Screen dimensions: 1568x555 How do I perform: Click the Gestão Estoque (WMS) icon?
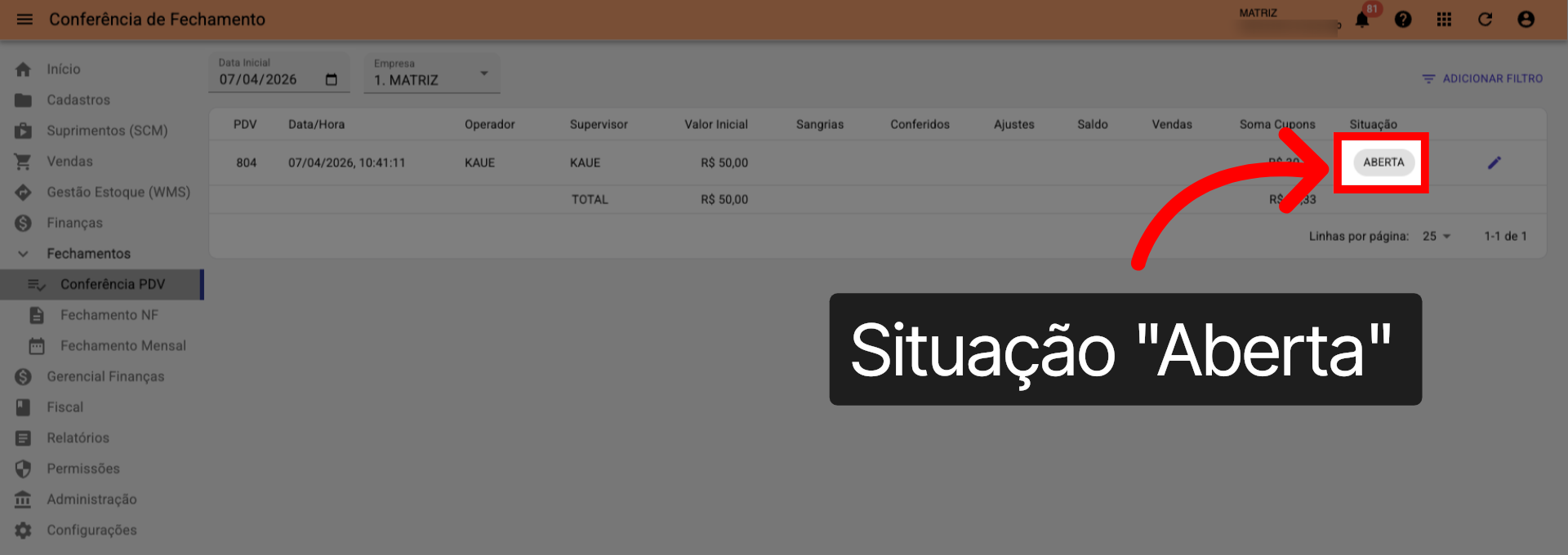click(x=23, y=193)
